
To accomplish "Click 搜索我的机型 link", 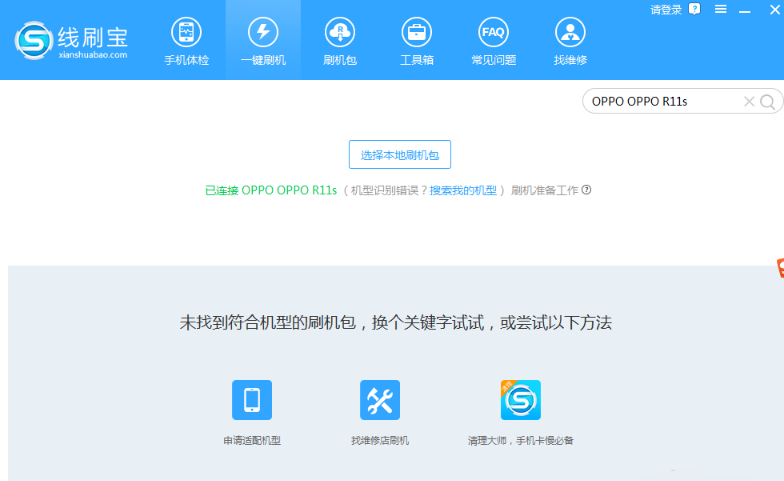I will click(x=463, y=190).
